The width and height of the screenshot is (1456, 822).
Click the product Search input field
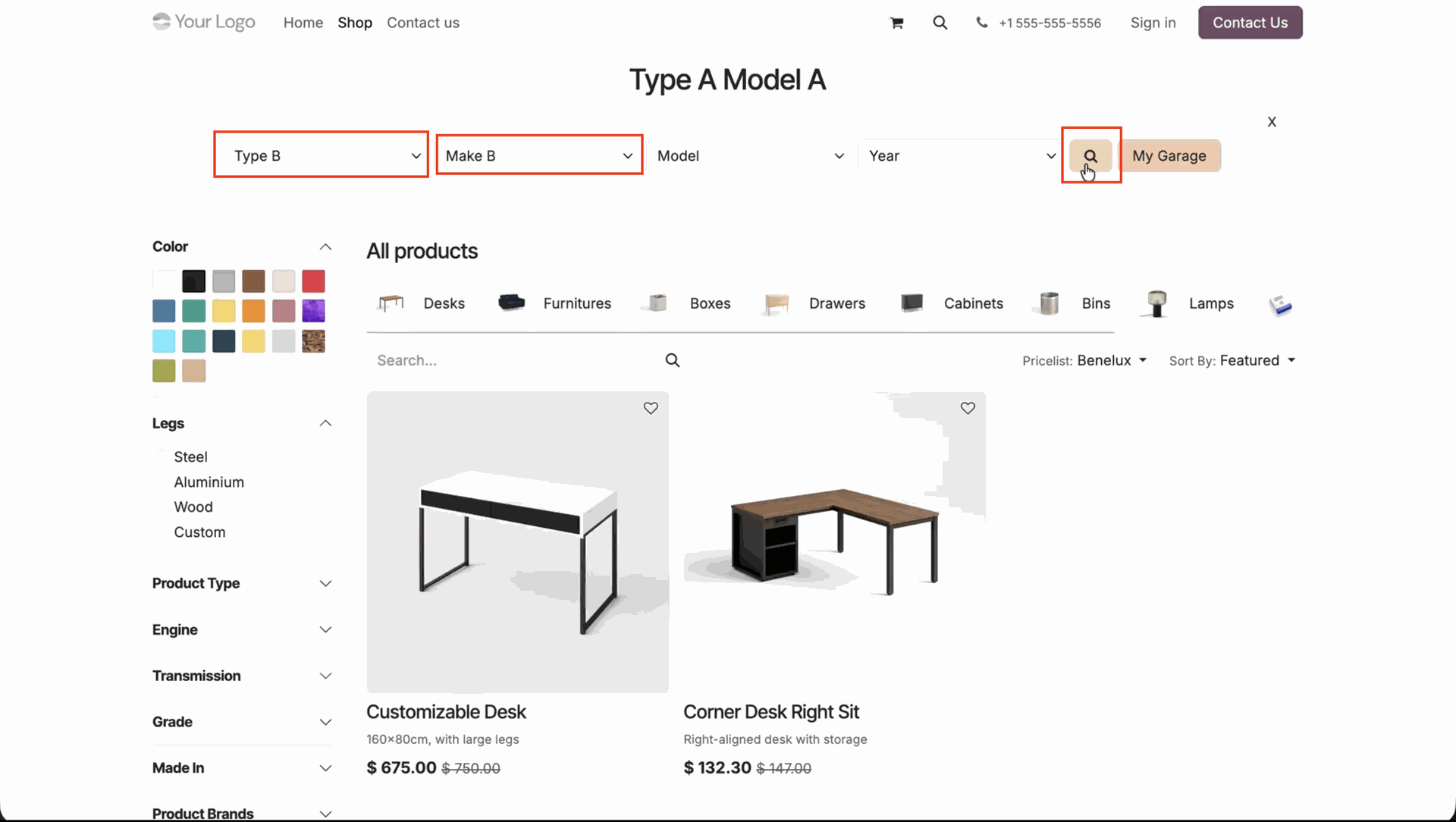pyautogui.click(x=516, y=360)
